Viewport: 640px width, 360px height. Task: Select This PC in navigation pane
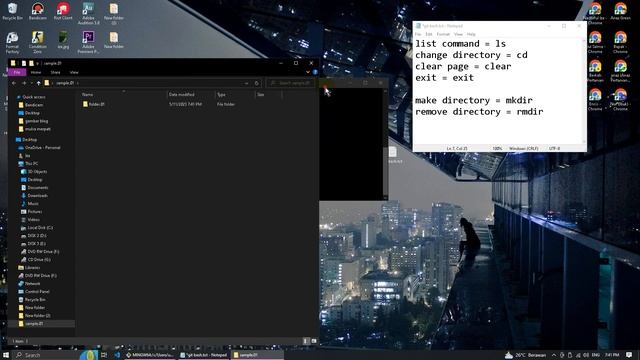pos(31,164)
